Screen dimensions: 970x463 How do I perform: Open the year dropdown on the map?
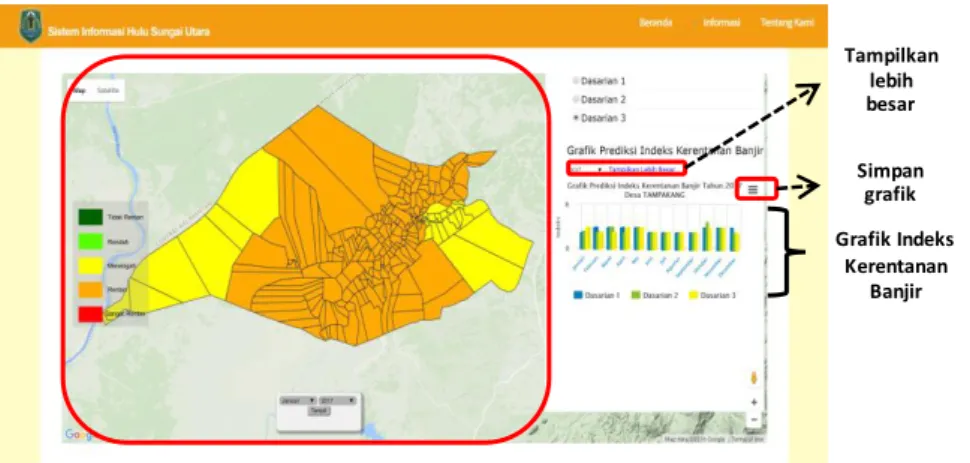[338, 400]
